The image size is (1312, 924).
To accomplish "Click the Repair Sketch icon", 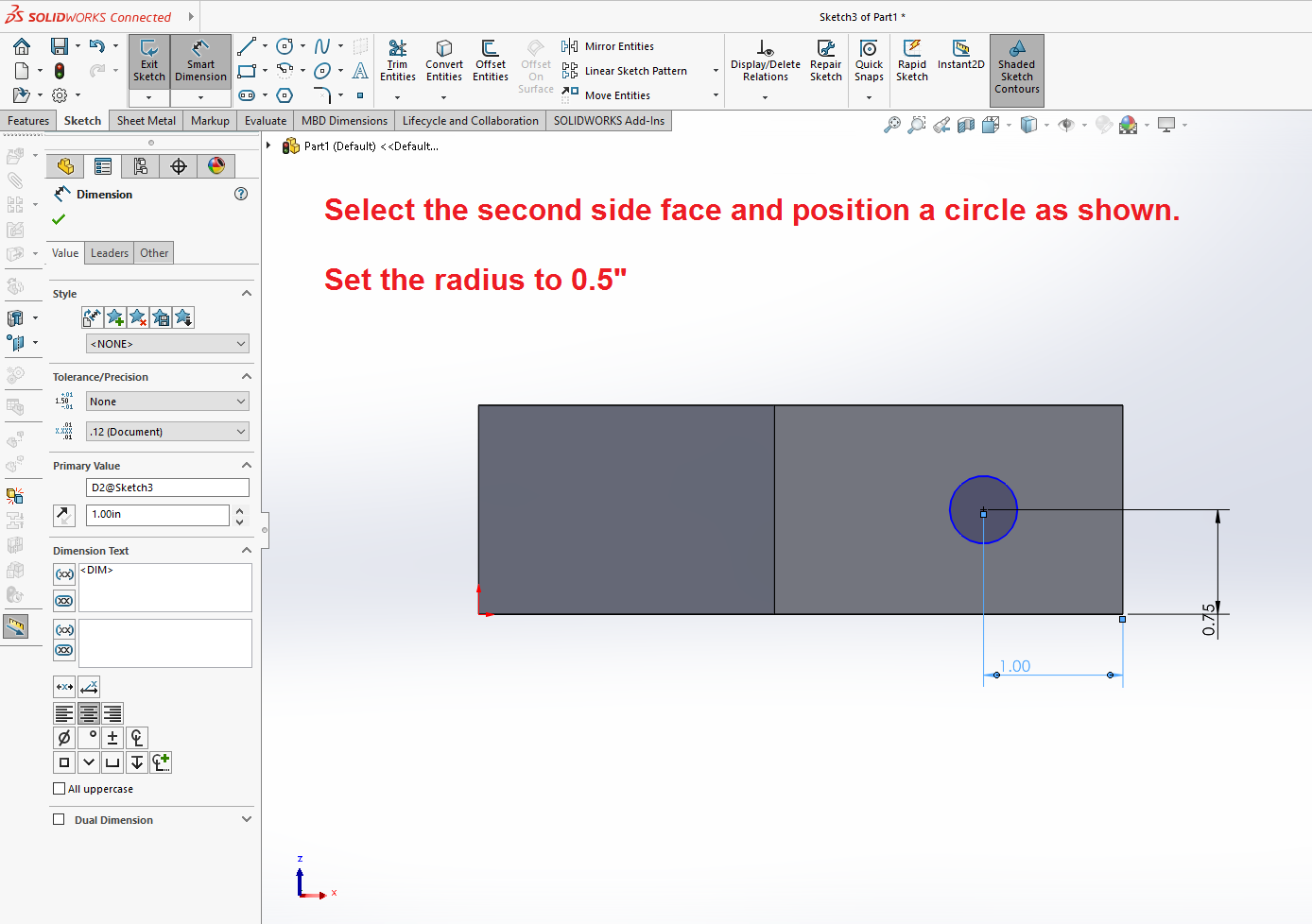I will (x=825, y=60).
